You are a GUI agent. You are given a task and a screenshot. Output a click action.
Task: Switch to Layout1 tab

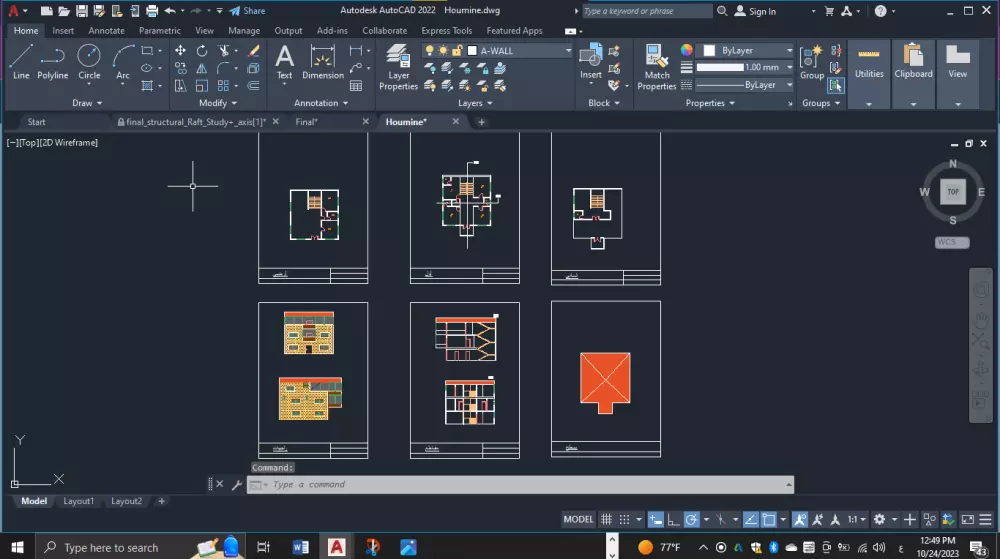click(78, 501)
